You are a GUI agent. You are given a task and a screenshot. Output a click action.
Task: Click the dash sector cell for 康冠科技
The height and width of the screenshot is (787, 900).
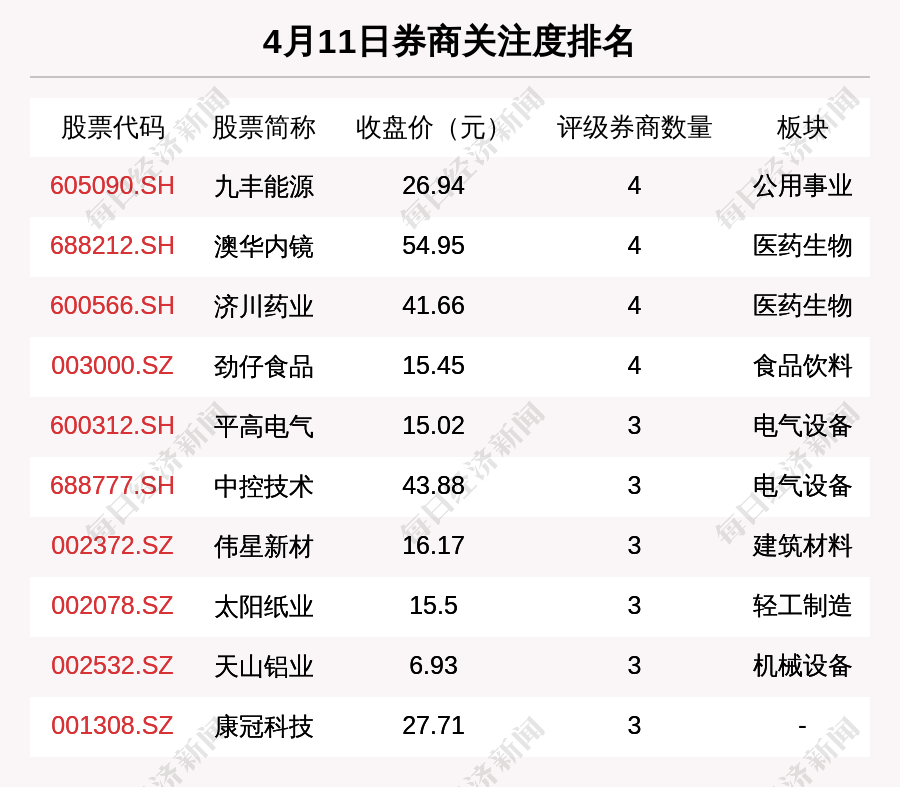(802, 727)
